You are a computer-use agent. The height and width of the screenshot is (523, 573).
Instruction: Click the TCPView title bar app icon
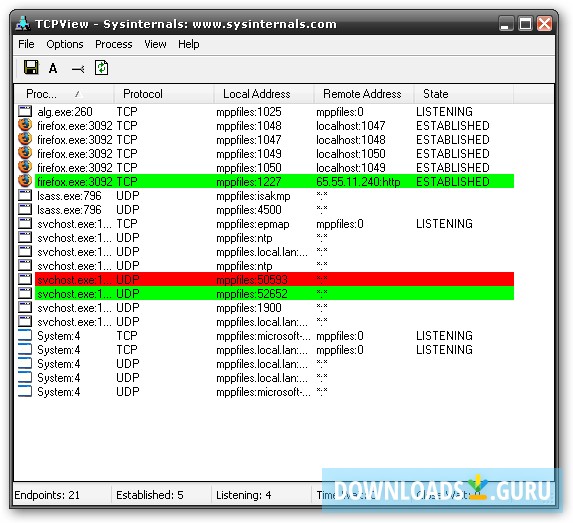[23, 23]
